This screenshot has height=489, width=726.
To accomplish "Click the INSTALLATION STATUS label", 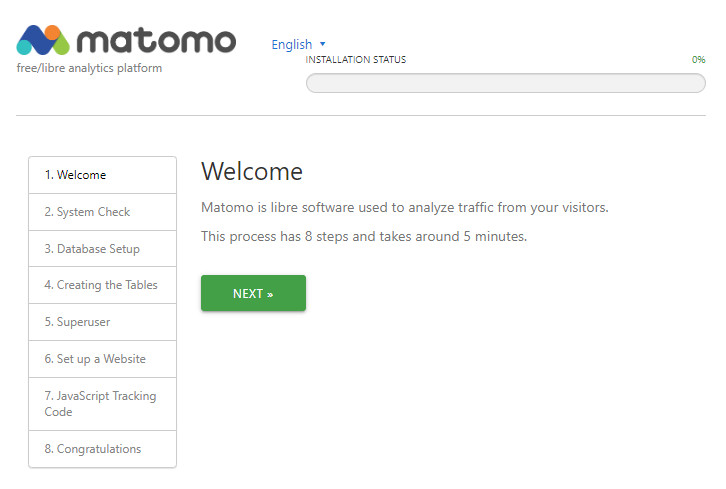I will (356, 60).
